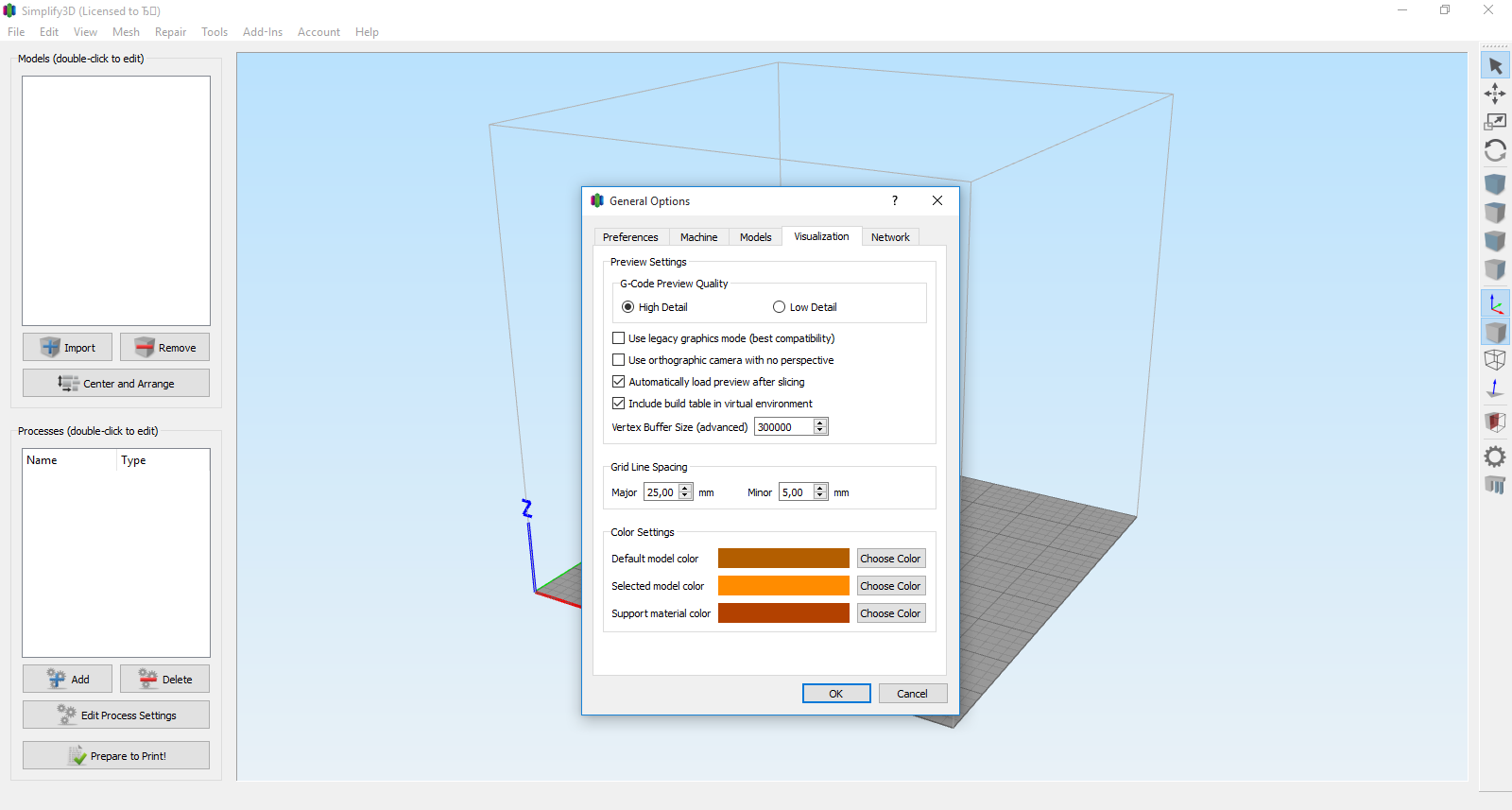
Task: Switch to the default isometric view cube
Action: coord(1495,183)
